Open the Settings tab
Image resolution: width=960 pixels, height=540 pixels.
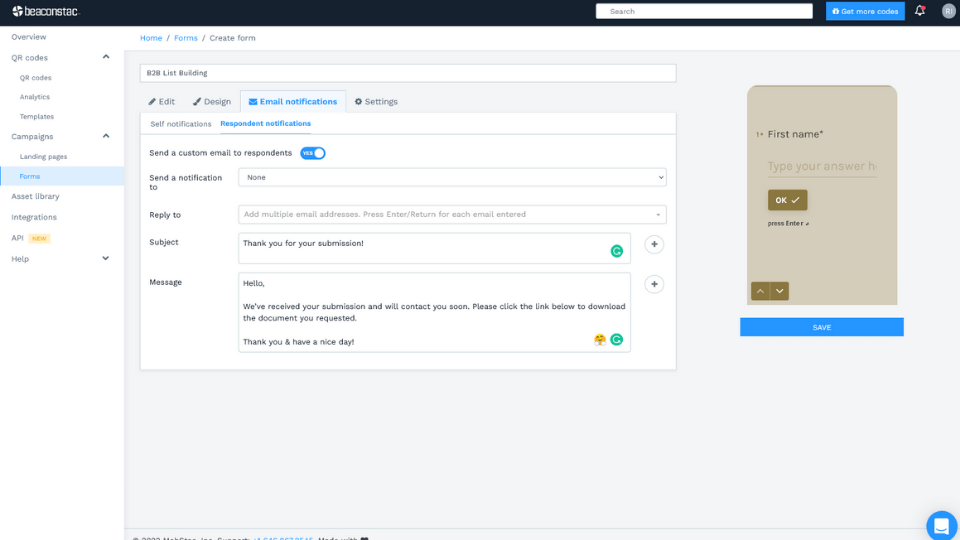click(x=376, y=102)
